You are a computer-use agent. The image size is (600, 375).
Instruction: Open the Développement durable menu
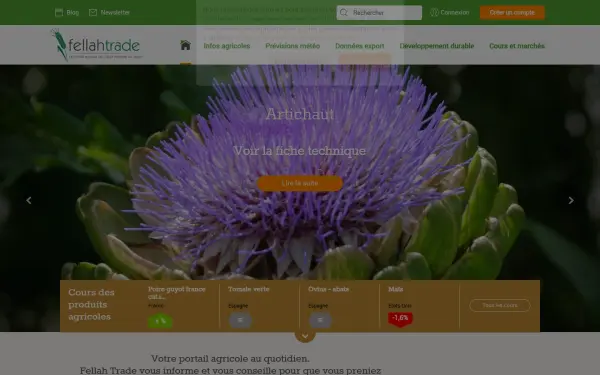(437, 46)
